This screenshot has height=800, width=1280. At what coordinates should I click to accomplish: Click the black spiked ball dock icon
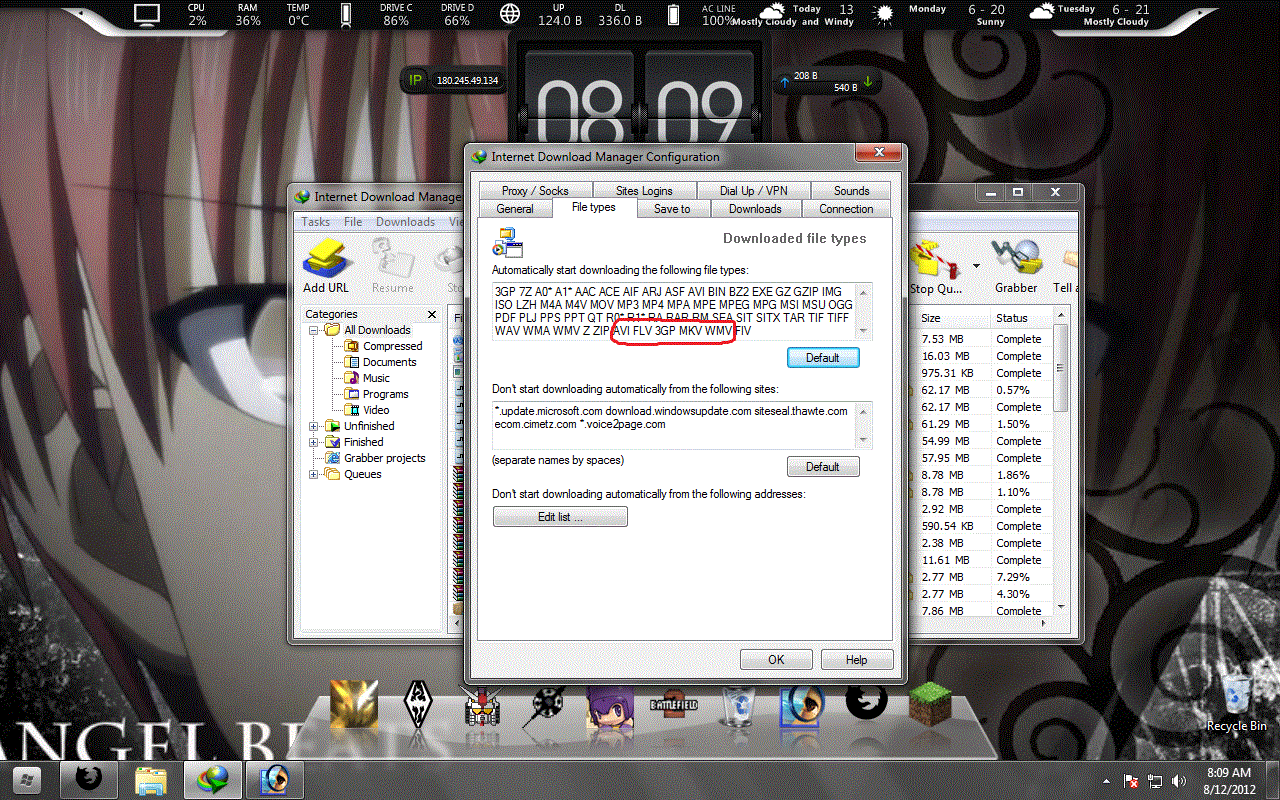[x=547, y=707]
